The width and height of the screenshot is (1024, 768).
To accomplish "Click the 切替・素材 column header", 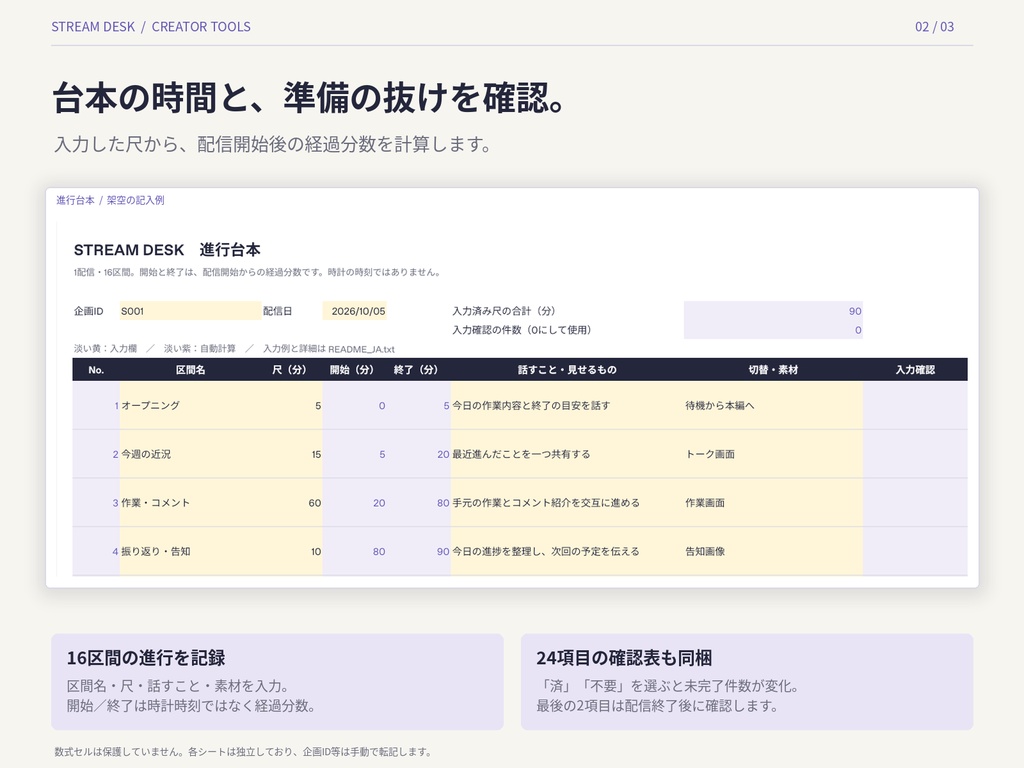I will pos(773,370).
